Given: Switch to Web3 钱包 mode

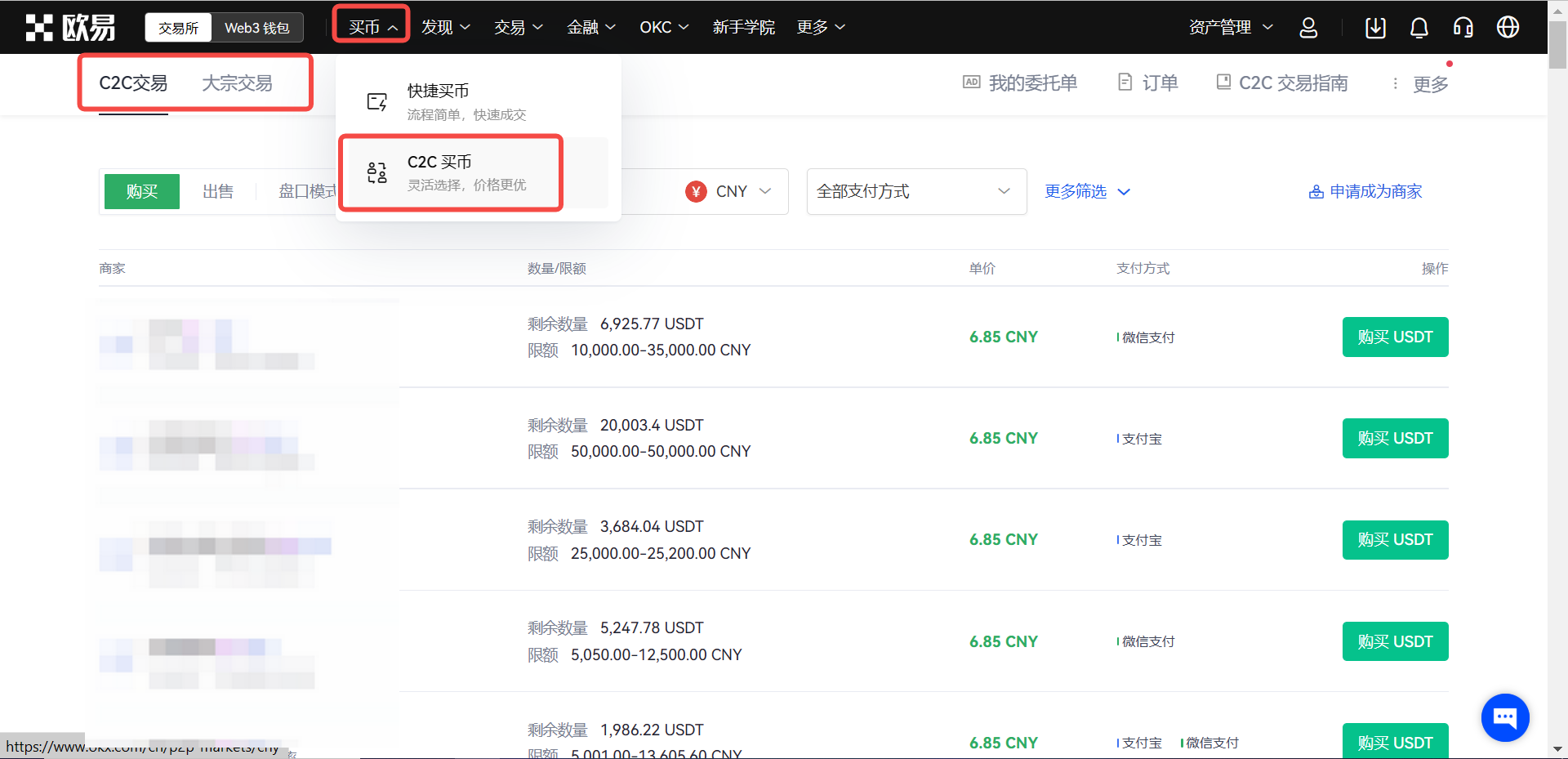Looking at the screenshot, I should pos(257,28).
